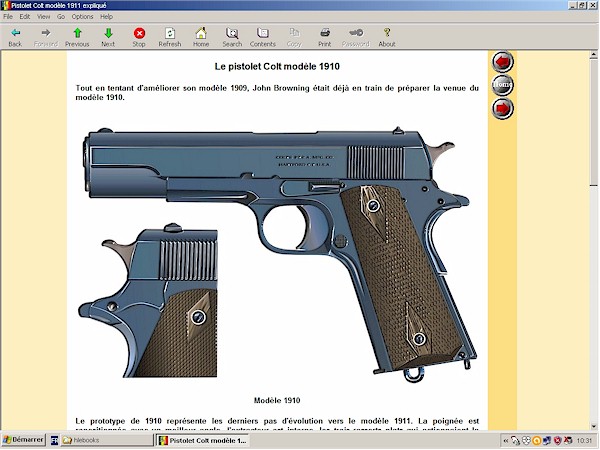This screenshot has width=600, height=450.
Task: Click the round grey Home button in sidebar
Action: 502,85
